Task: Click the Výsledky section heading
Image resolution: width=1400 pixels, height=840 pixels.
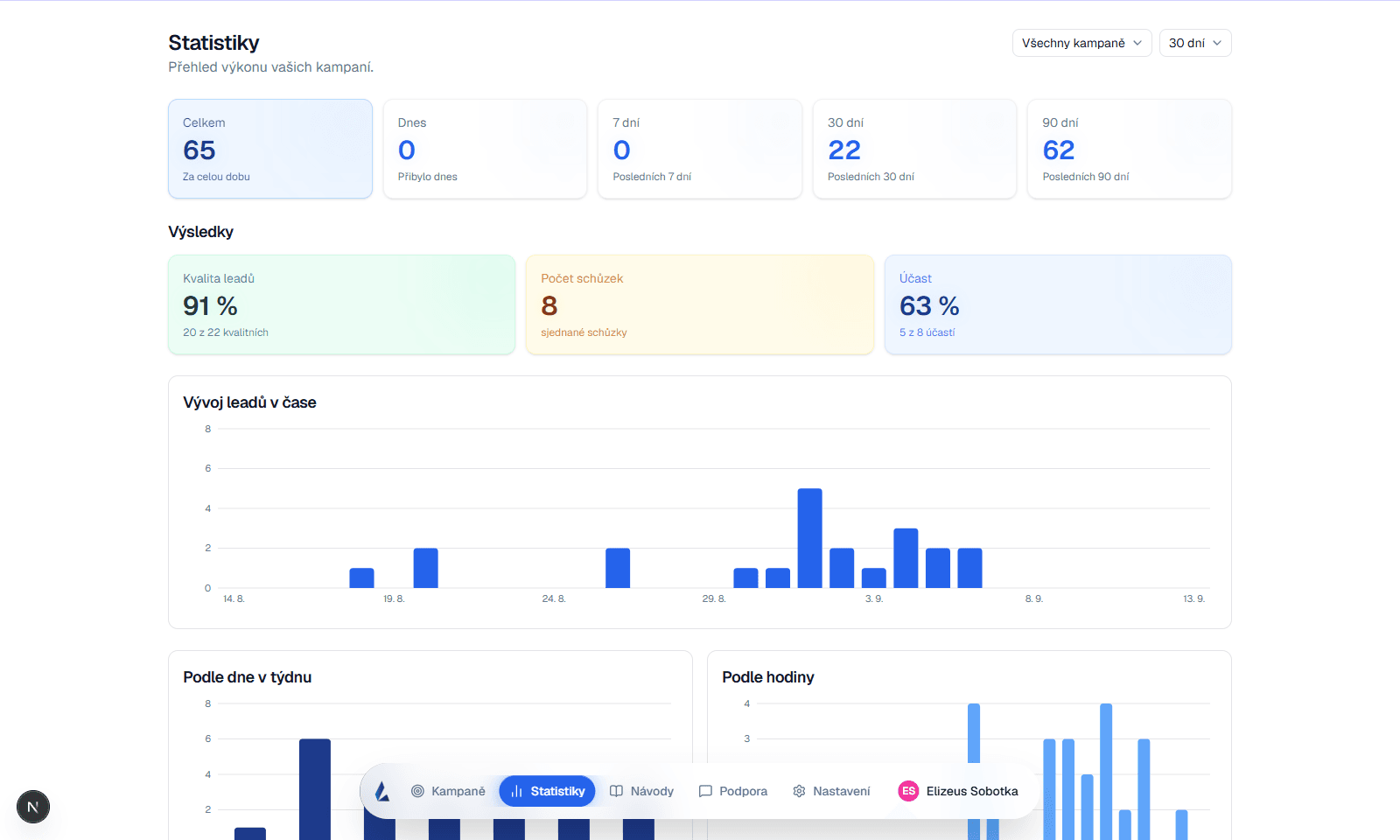Action: [x=200, y=232]
